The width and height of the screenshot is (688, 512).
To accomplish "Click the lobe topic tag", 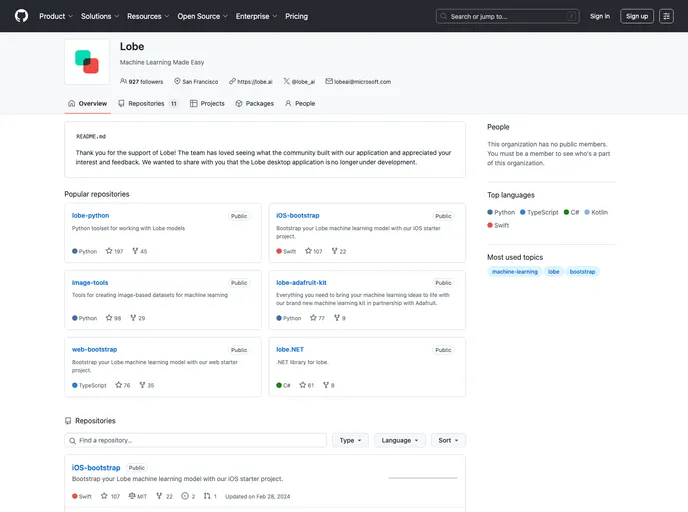I will click(x=554, y=272).
